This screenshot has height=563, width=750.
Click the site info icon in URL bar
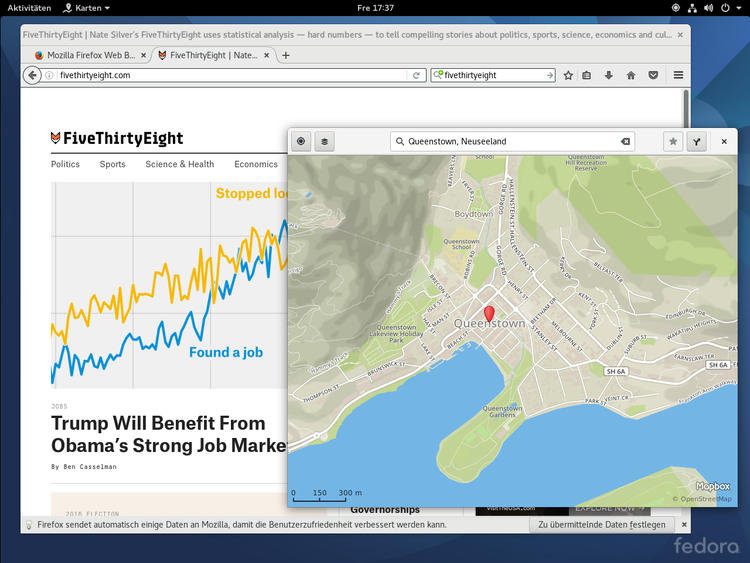(49, 75)
